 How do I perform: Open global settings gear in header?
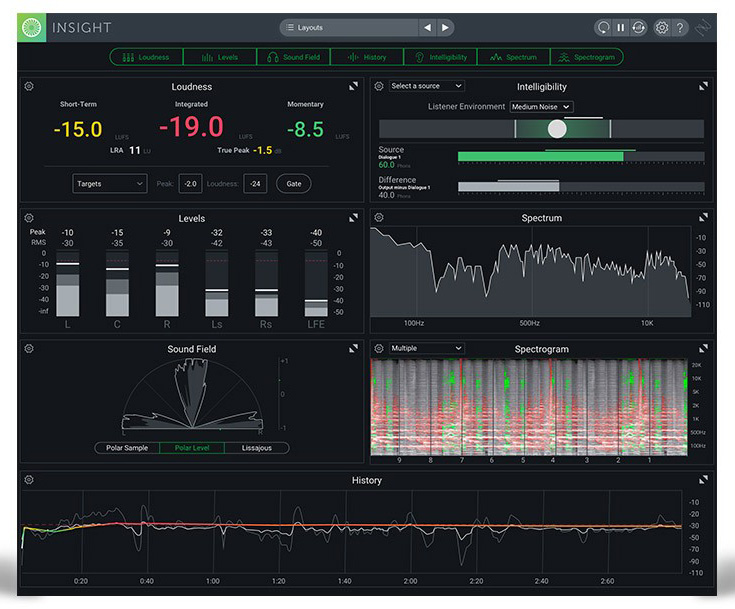(661, 28)
